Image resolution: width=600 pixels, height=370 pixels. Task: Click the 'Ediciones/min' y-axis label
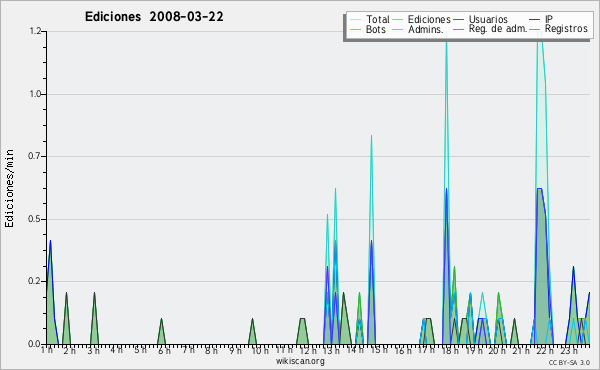pos(9,188)
